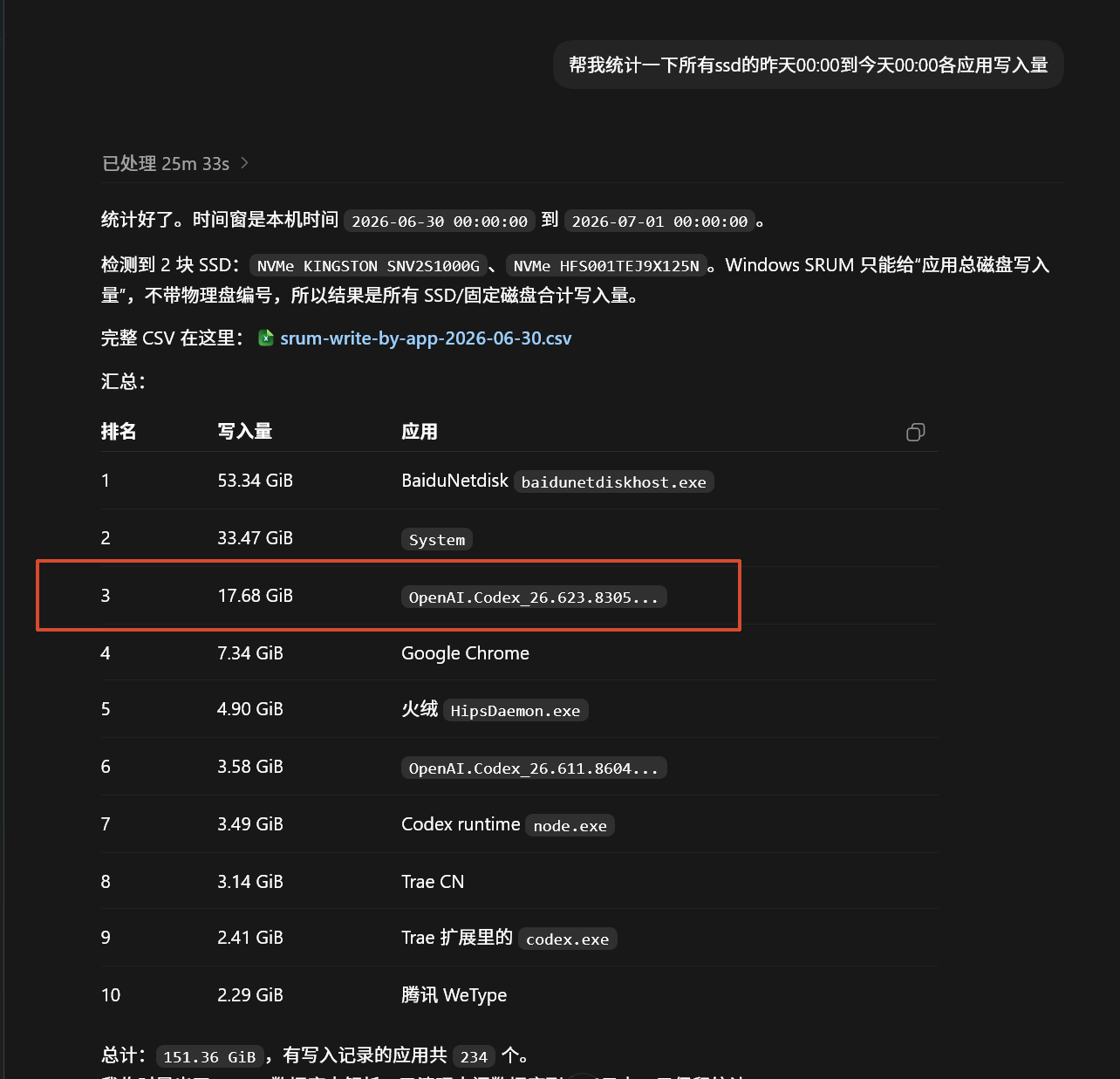Click the end time 2026-07-01 00:00:00 code

tap(659, 222)
